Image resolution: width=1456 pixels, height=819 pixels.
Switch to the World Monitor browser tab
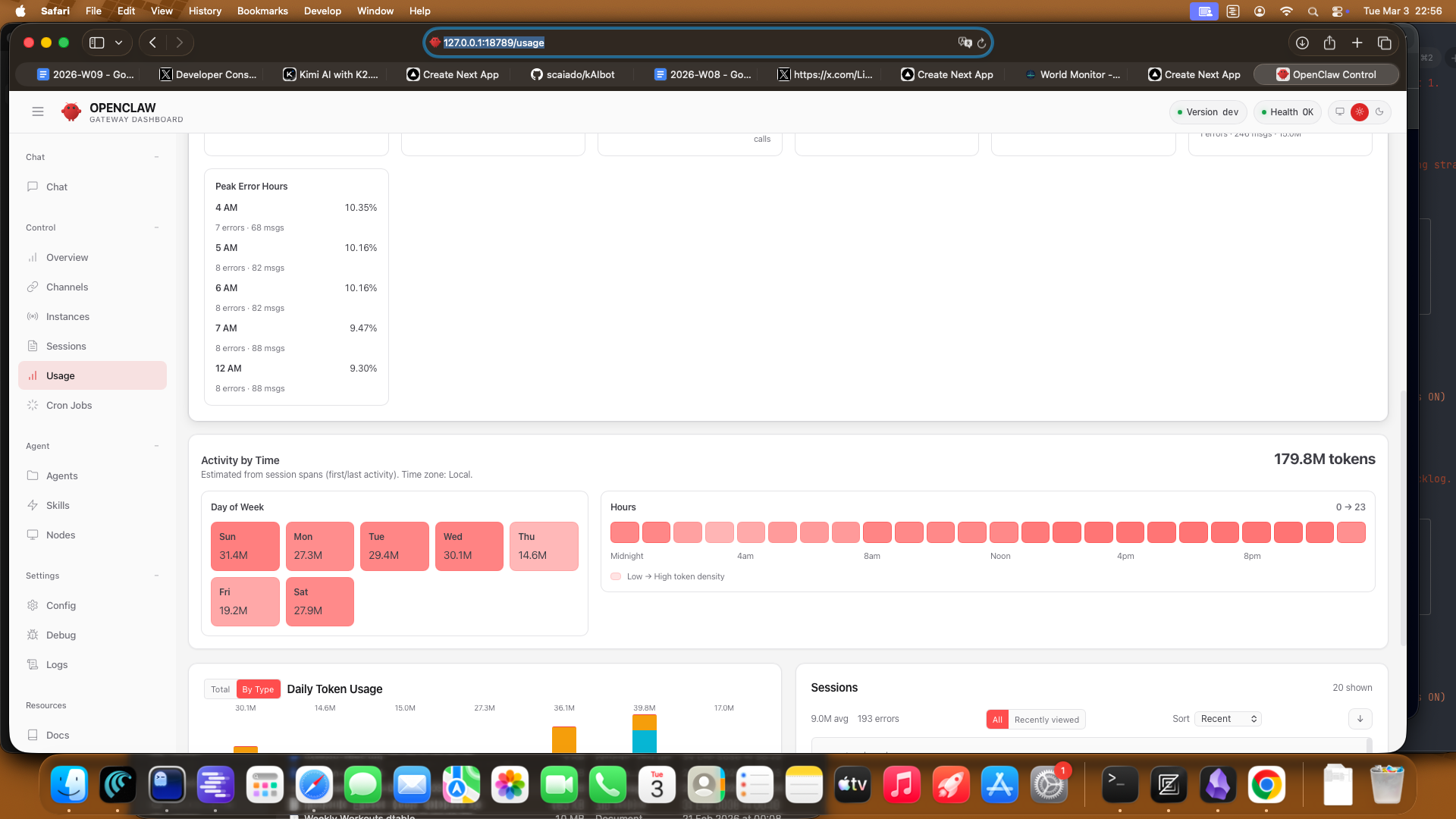(1072, 74)
